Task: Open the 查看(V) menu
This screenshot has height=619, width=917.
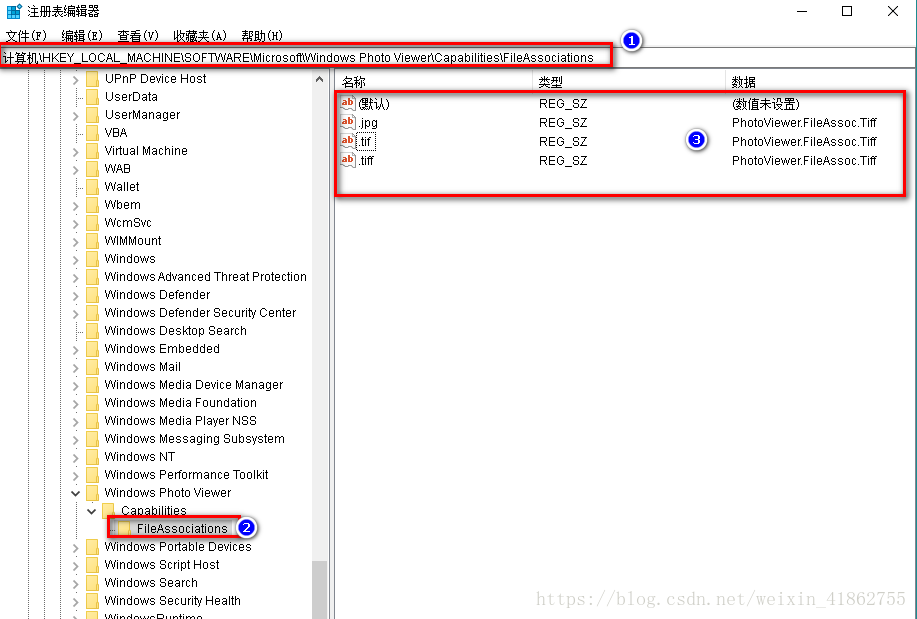Action: 138,36
